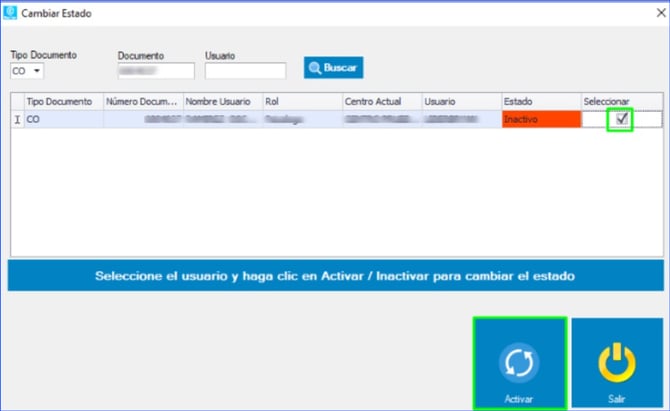The image size is (670, 411).
Task: Click the Número Documento column header
Action: [143, 102]
